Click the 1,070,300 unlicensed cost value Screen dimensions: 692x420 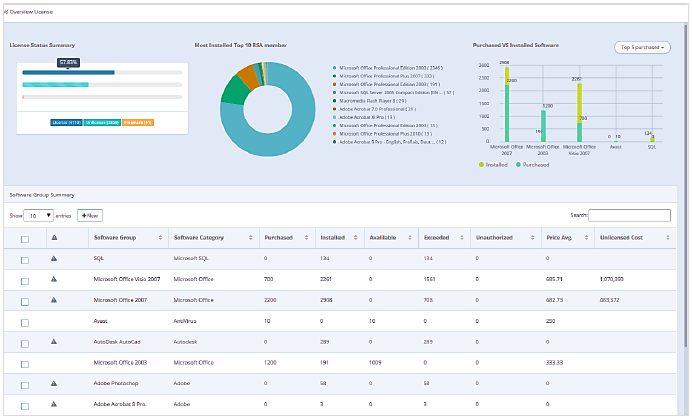611,279
